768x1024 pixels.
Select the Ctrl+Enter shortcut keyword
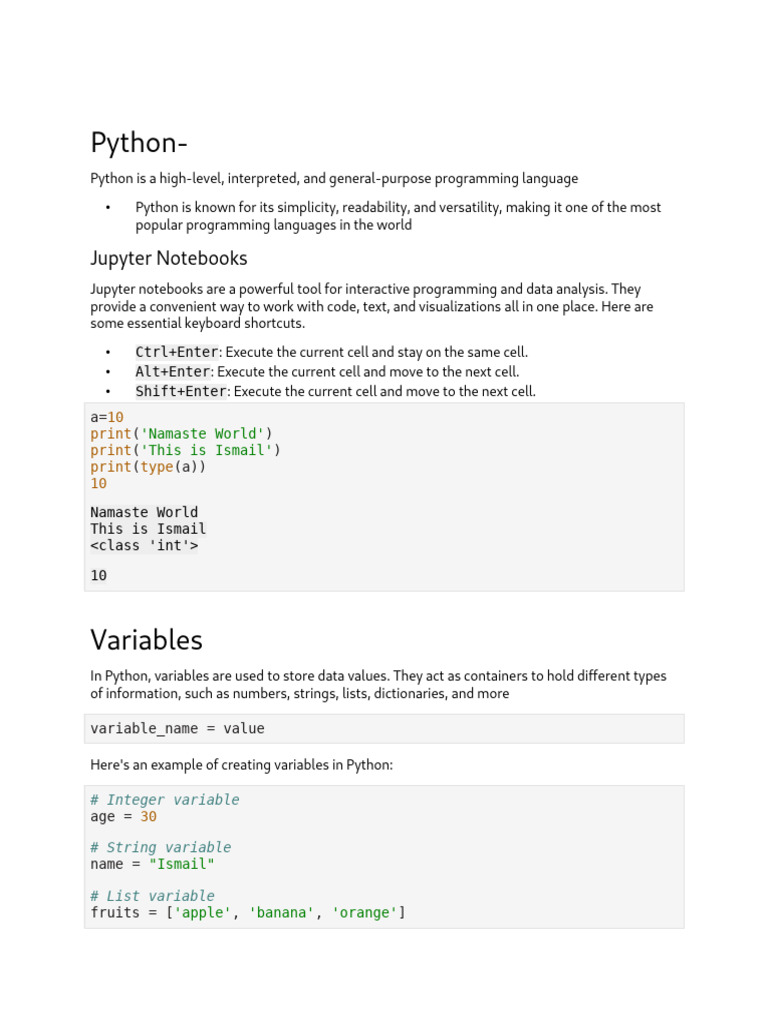click(x=176, y=352)
